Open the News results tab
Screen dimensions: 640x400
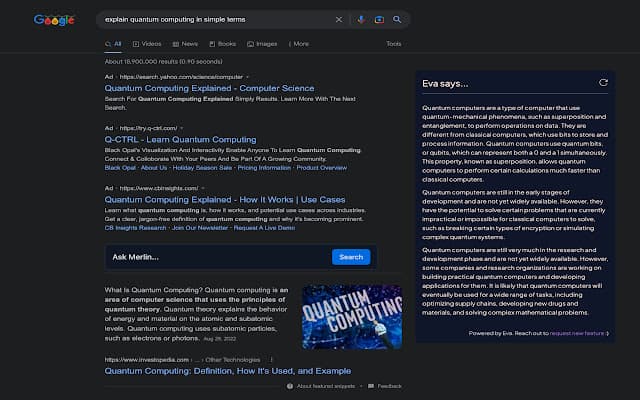(x=184, y=44)
